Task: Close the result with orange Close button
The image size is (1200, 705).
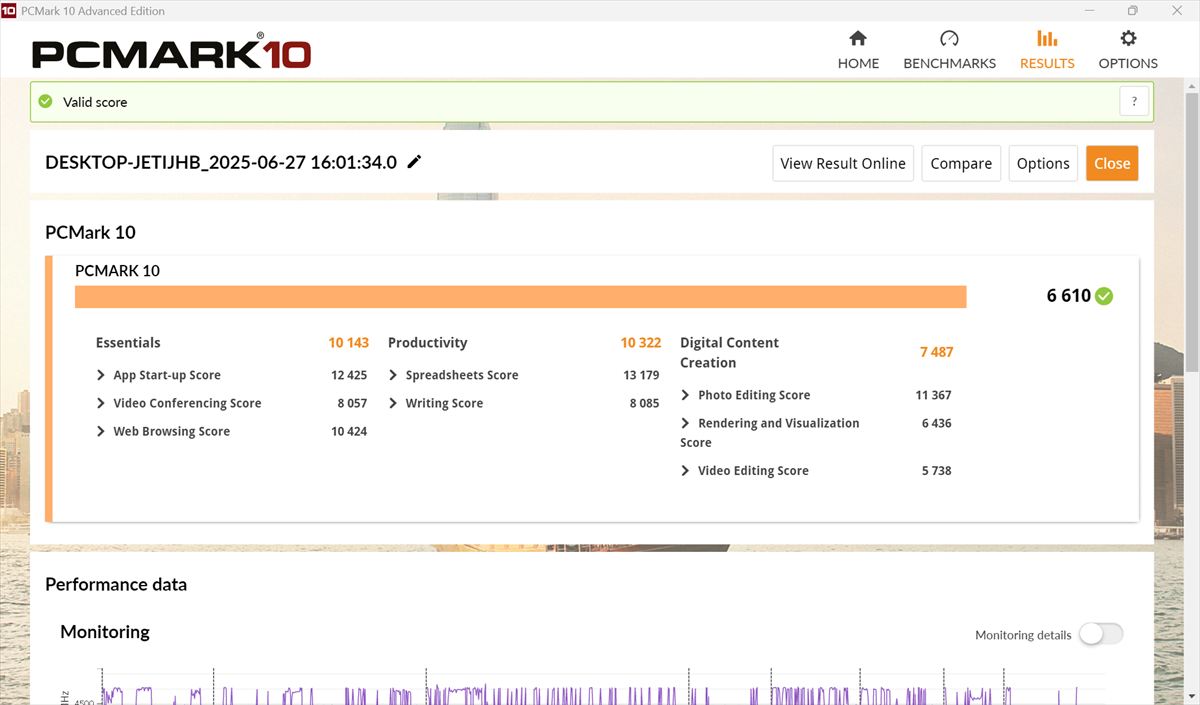Action: click(1112, 163)
